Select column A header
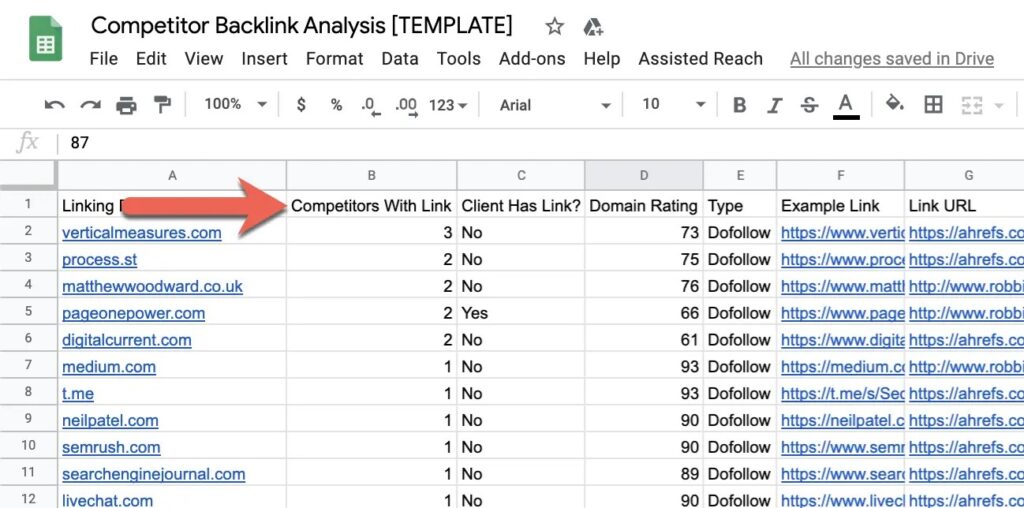Viewport: 1024px width, 508px height. coord(172,175)
